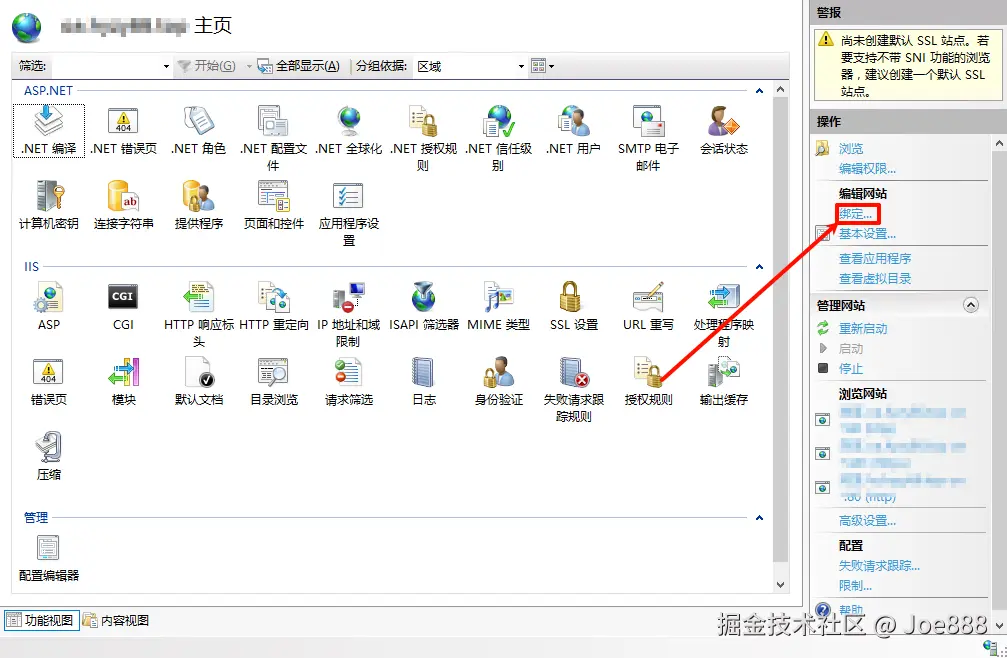Open the 计算机密钥 feature icon
This screenshot has height=658, width=1007.
tap(49, 196)
